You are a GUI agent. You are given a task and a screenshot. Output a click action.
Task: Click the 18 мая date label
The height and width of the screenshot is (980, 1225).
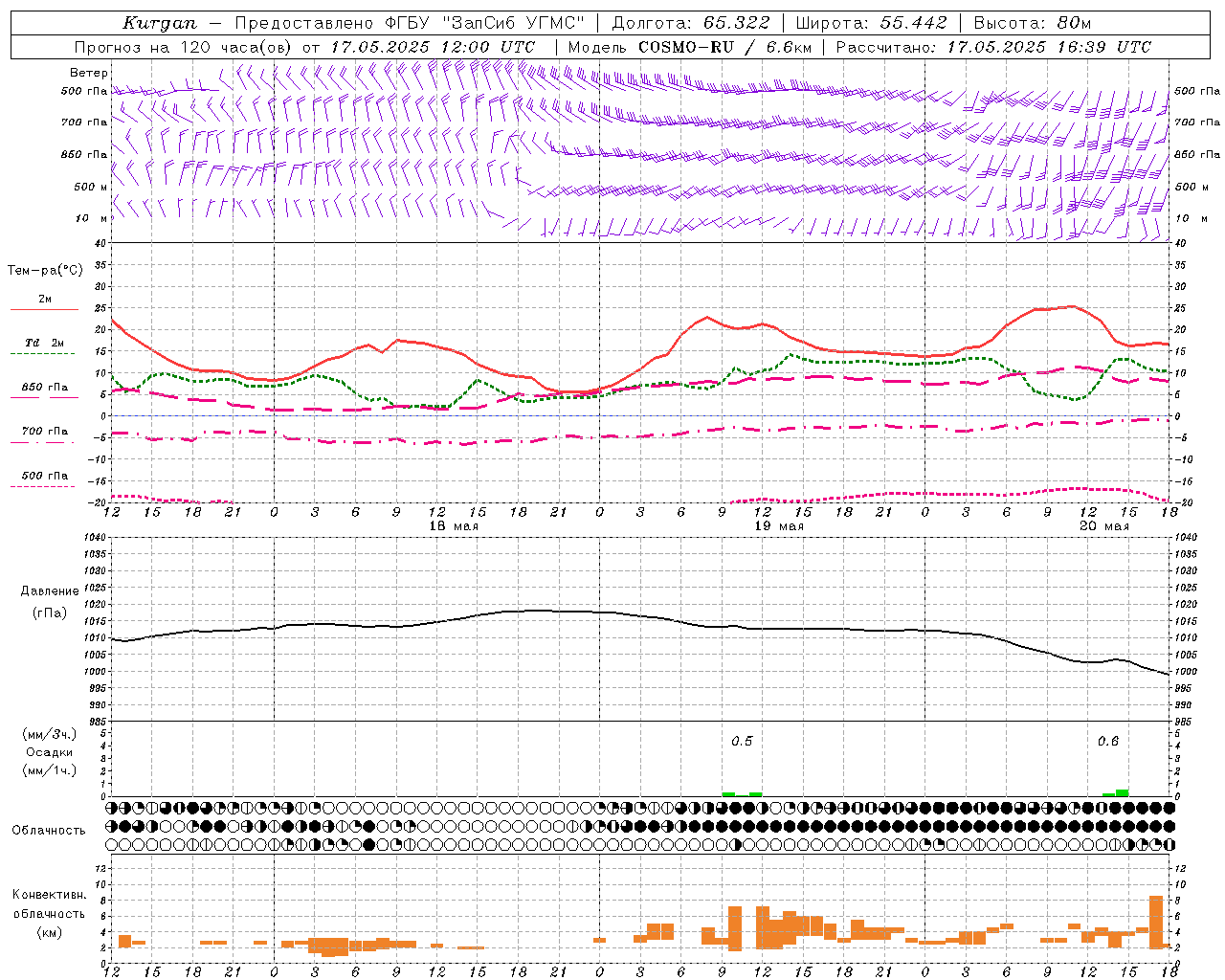point(454,526)
